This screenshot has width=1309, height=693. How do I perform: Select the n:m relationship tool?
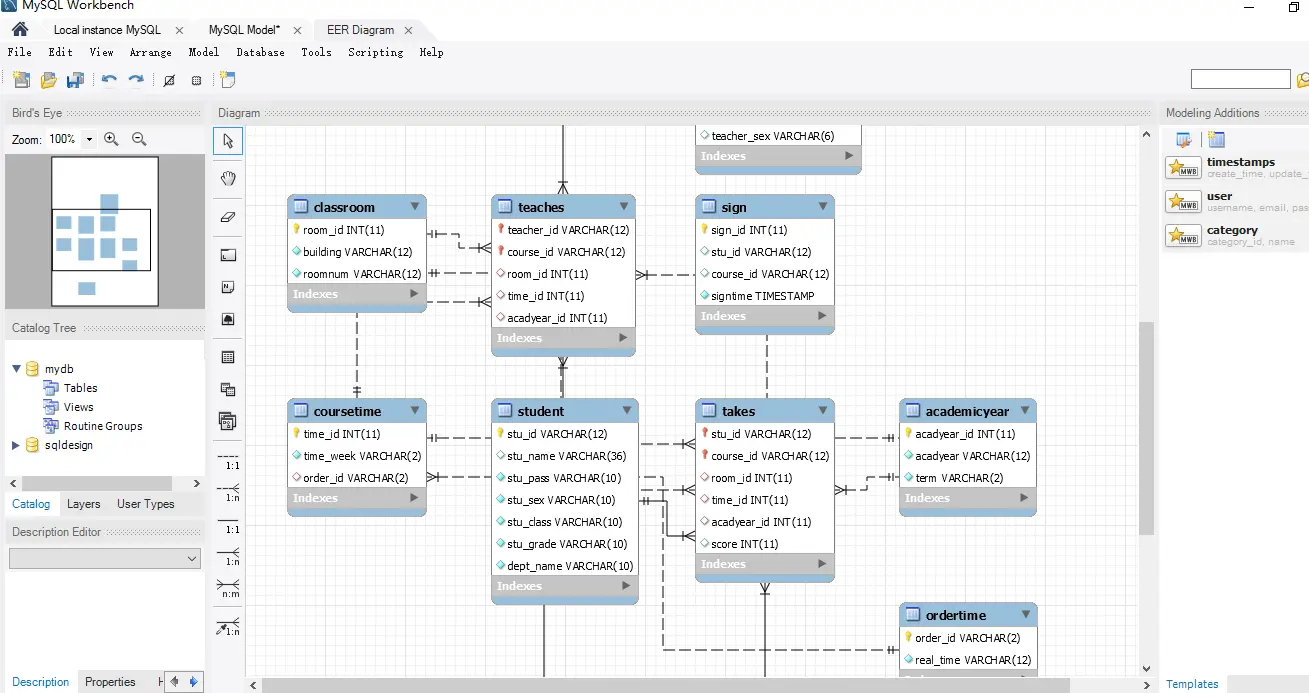pyautogui.click(x=228, y=588)
